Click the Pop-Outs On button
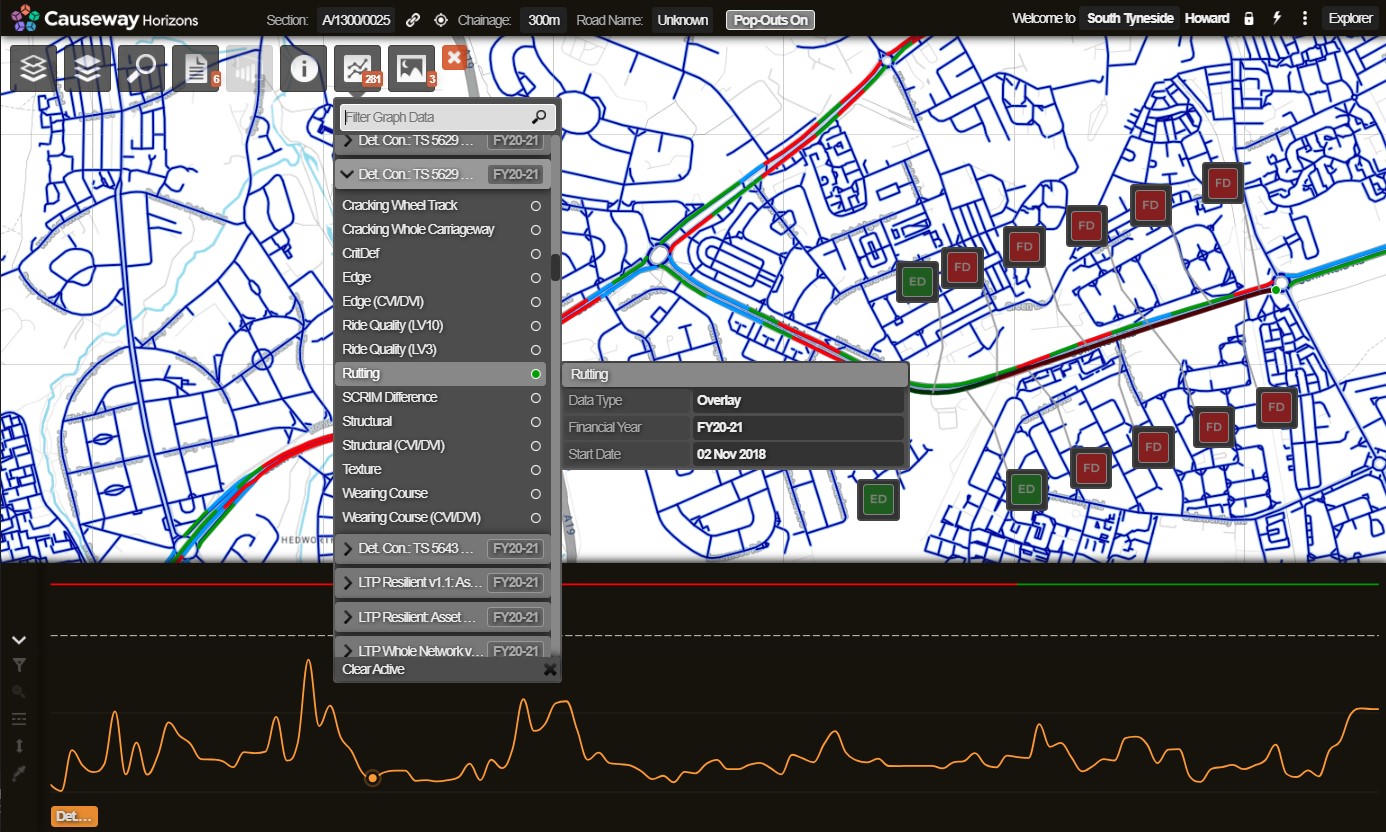Viewport: 1386px width, 832px height. [x=770, y=20]
